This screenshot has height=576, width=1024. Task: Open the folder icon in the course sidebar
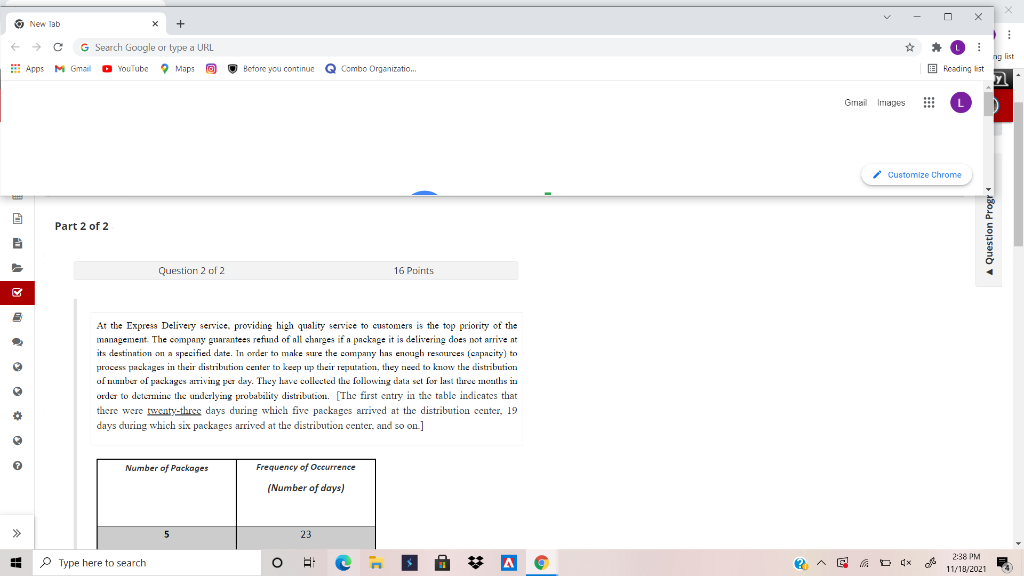tap(17, 266)
